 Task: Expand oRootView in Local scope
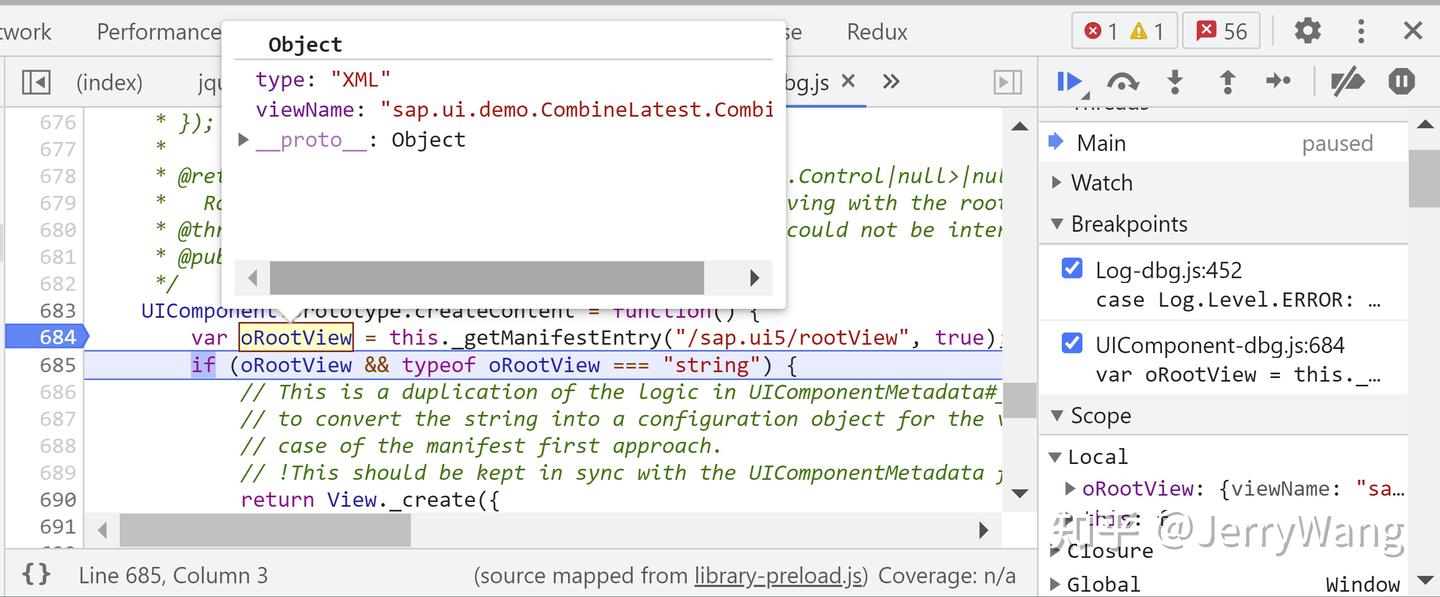pos(1070,489)
